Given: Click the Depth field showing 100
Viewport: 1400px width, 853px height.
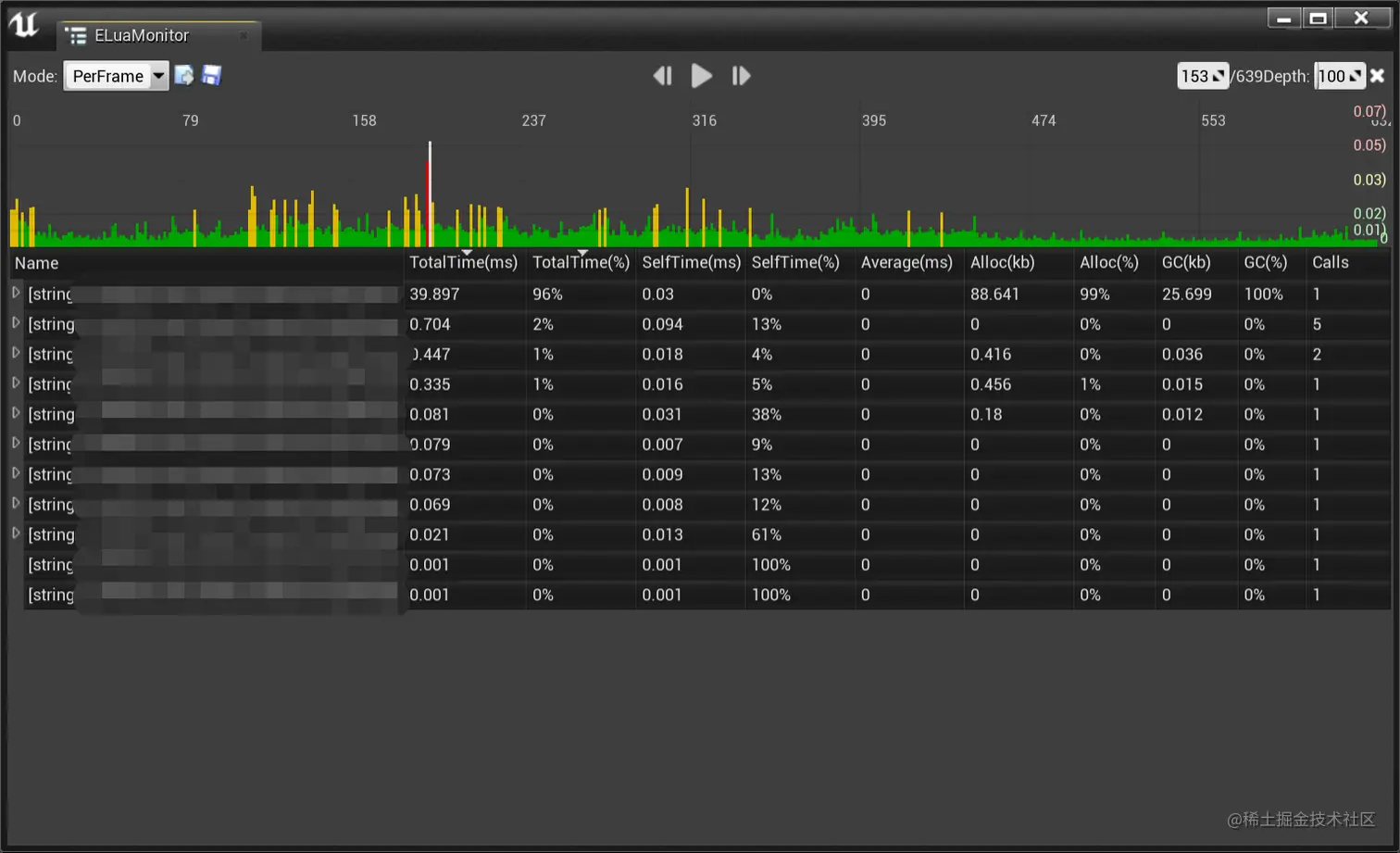Looking at the screenshot, I should point(1340,76).
